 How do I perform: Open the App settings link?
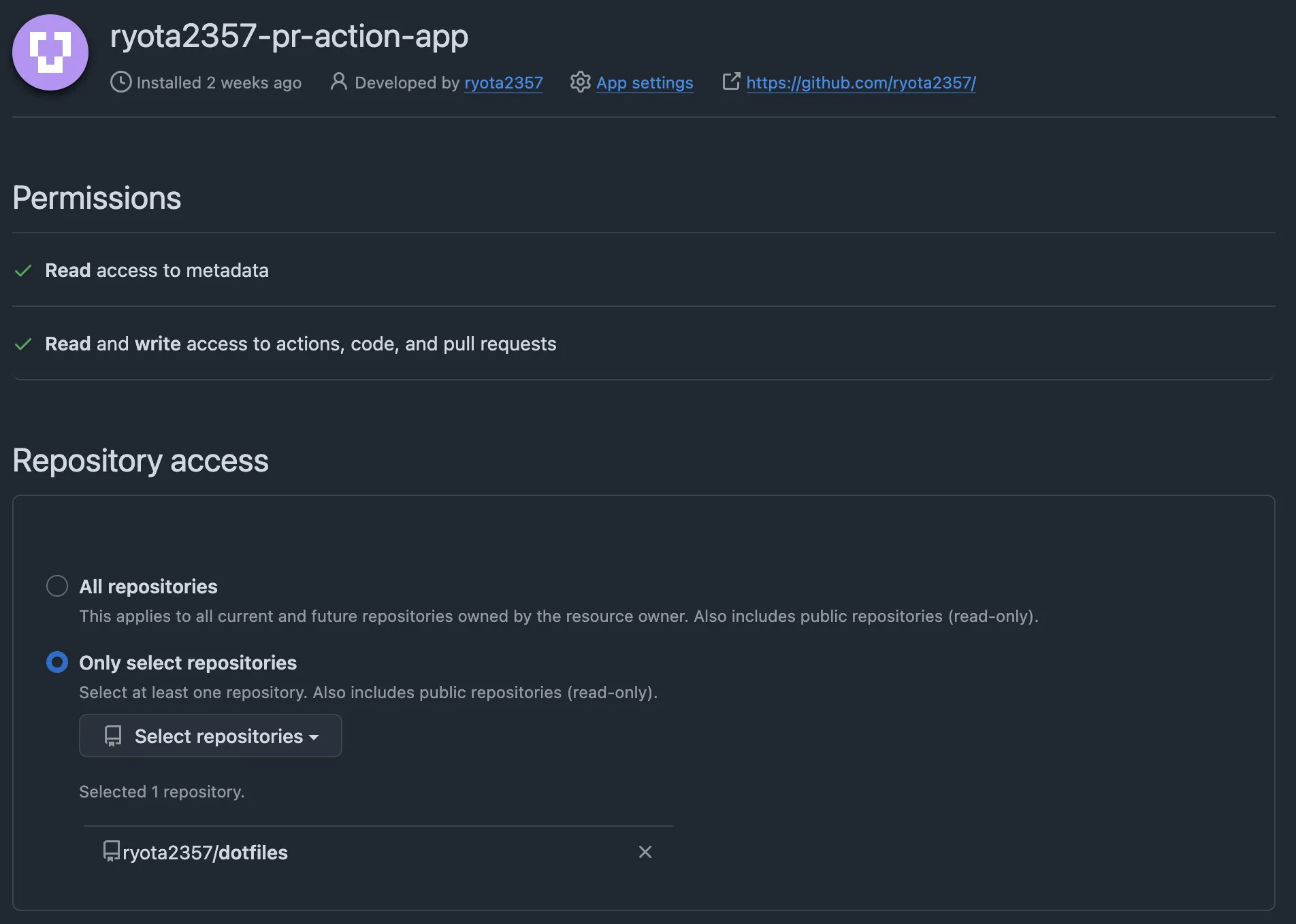point(644,82)
